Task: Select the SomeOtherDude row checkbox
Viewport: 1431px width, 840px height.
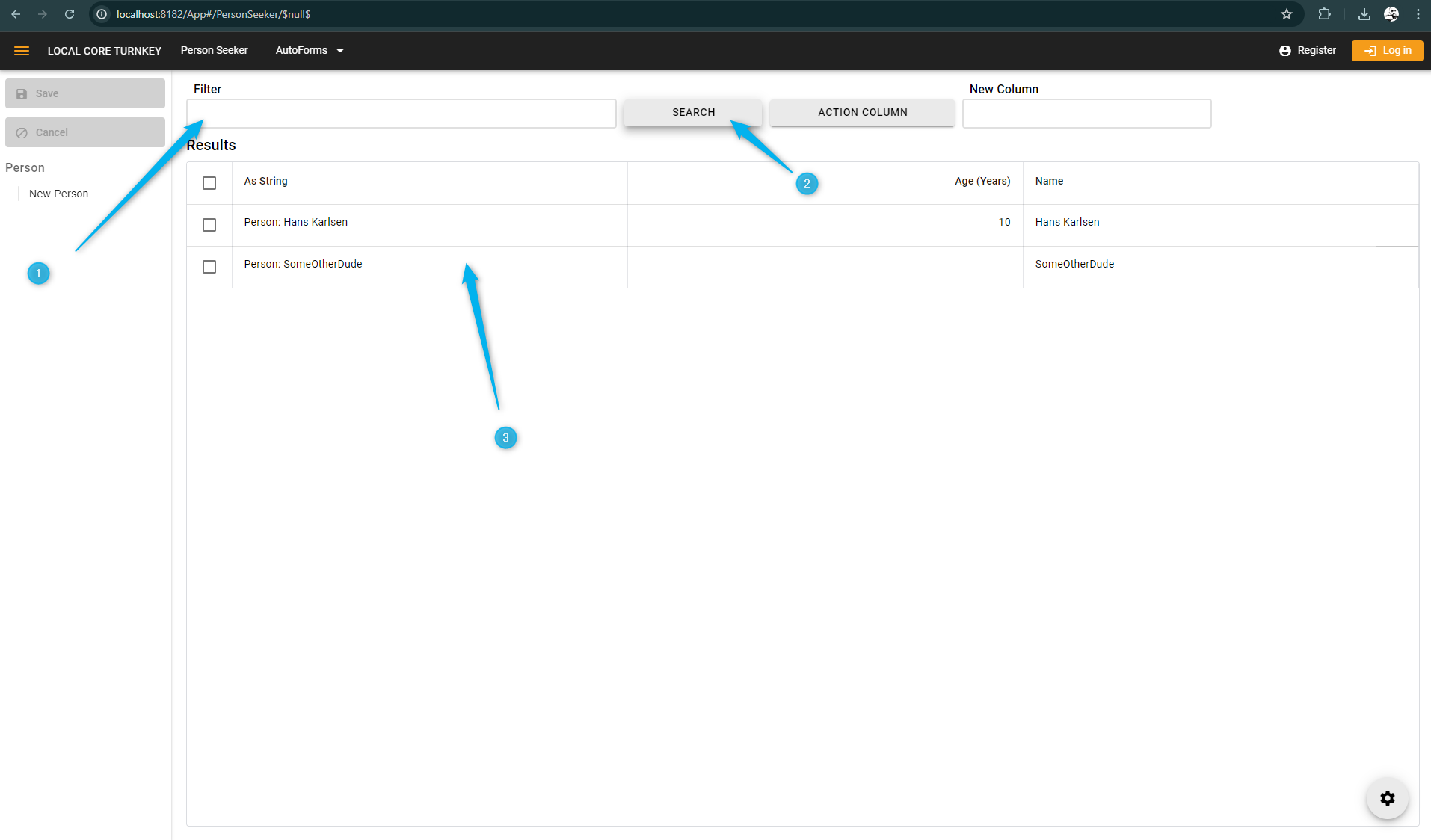Action: point(209,267)
